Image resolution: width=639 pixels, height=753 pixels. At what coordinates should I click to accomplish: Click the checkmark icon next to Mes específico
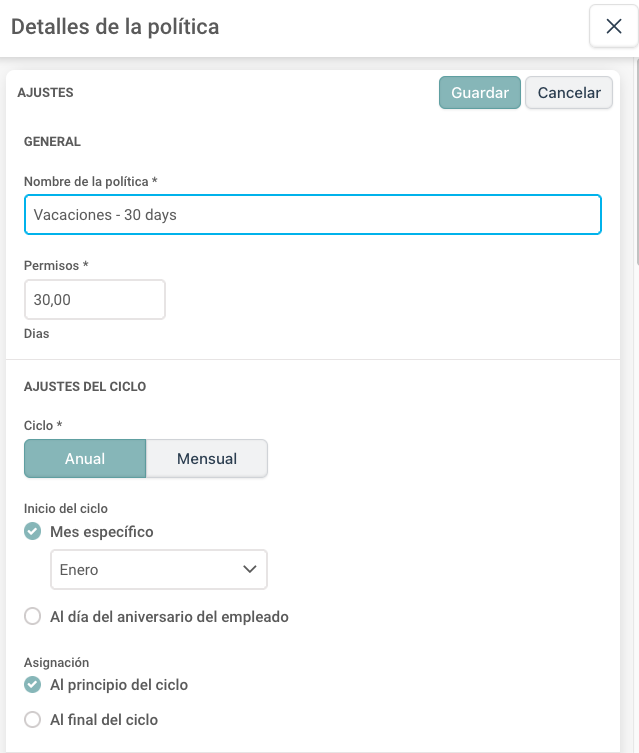(x=33, y=532)
